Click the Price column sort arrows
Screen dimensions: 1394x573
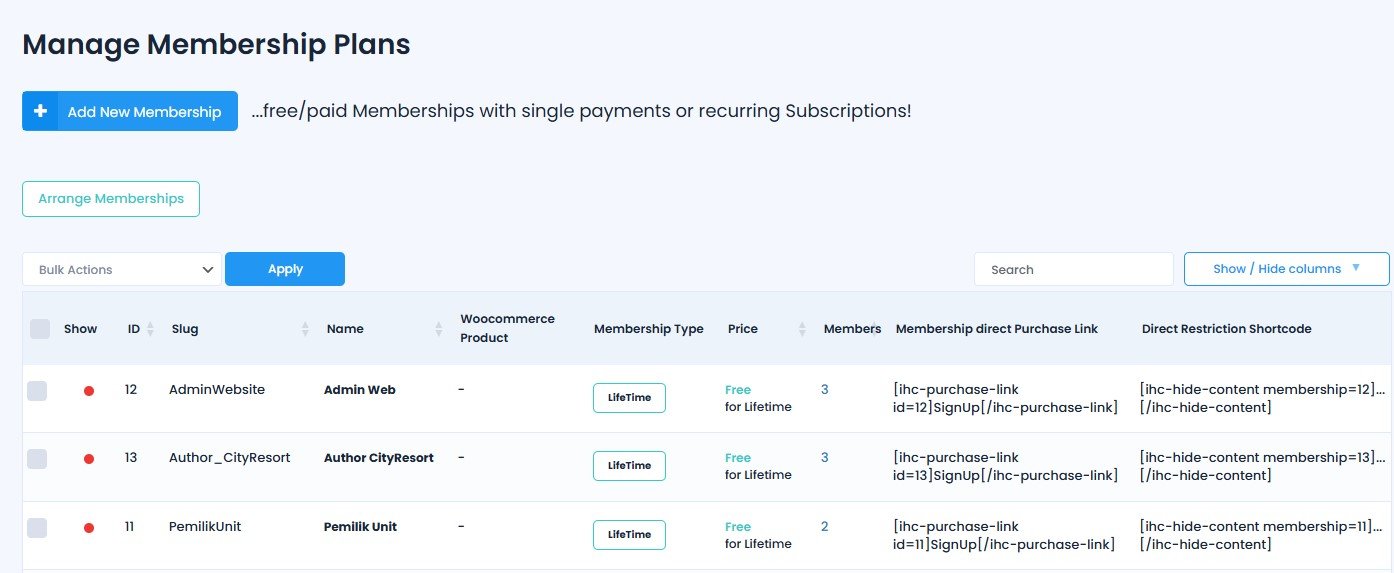(x=802, y=329)
